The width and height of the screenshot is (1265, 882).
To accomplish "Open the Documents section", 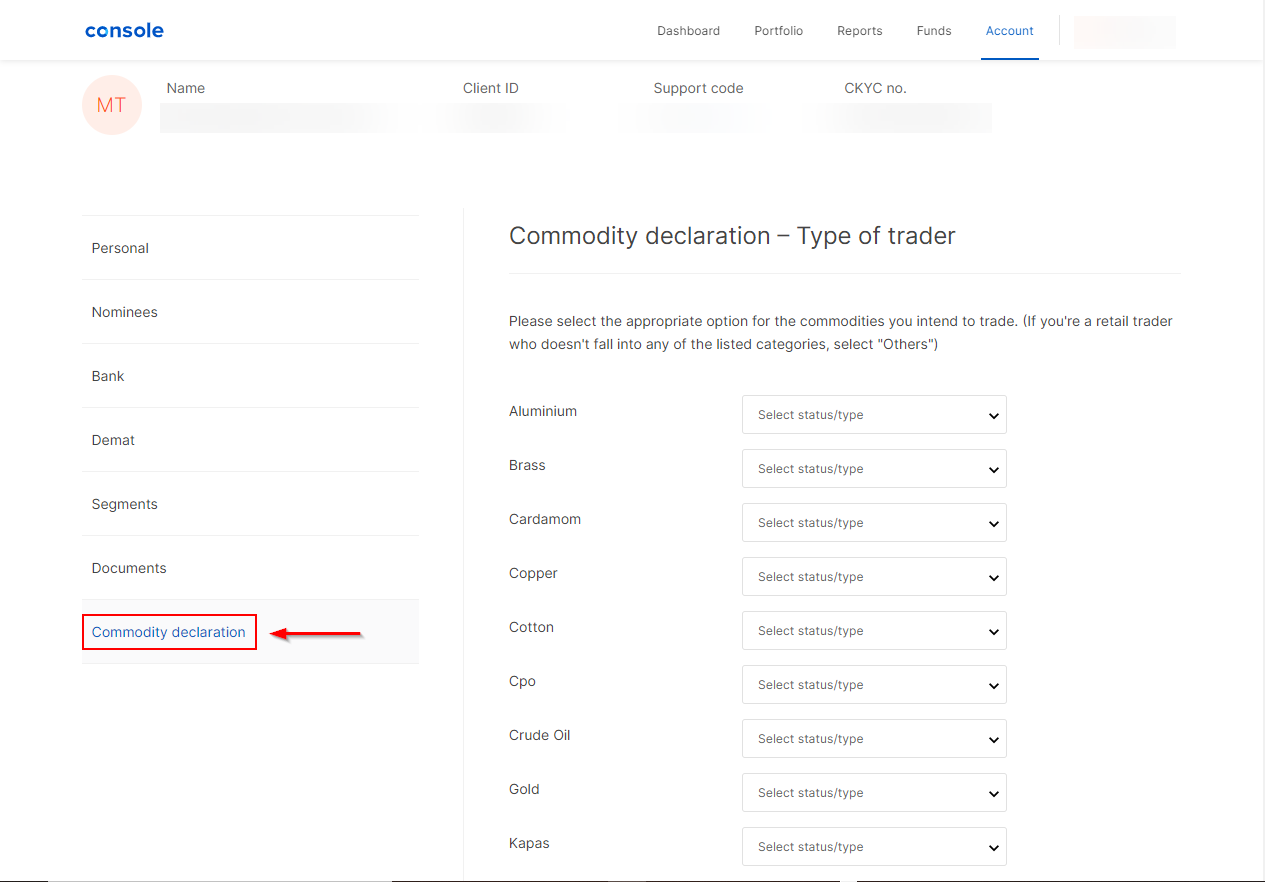I will [x=250, y=568].
